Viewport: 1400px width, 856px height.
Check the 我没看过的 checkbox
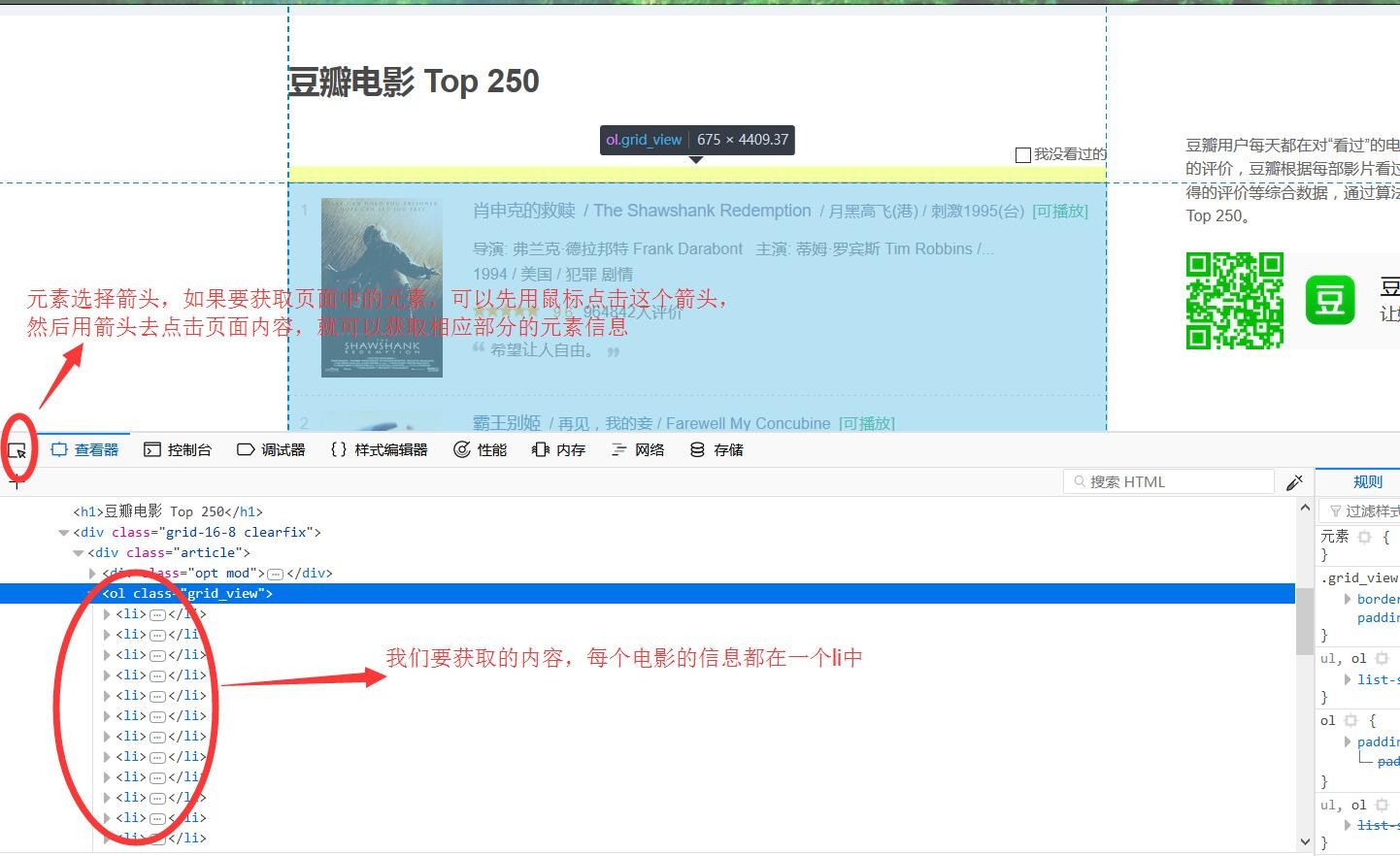coord(1022,154)
